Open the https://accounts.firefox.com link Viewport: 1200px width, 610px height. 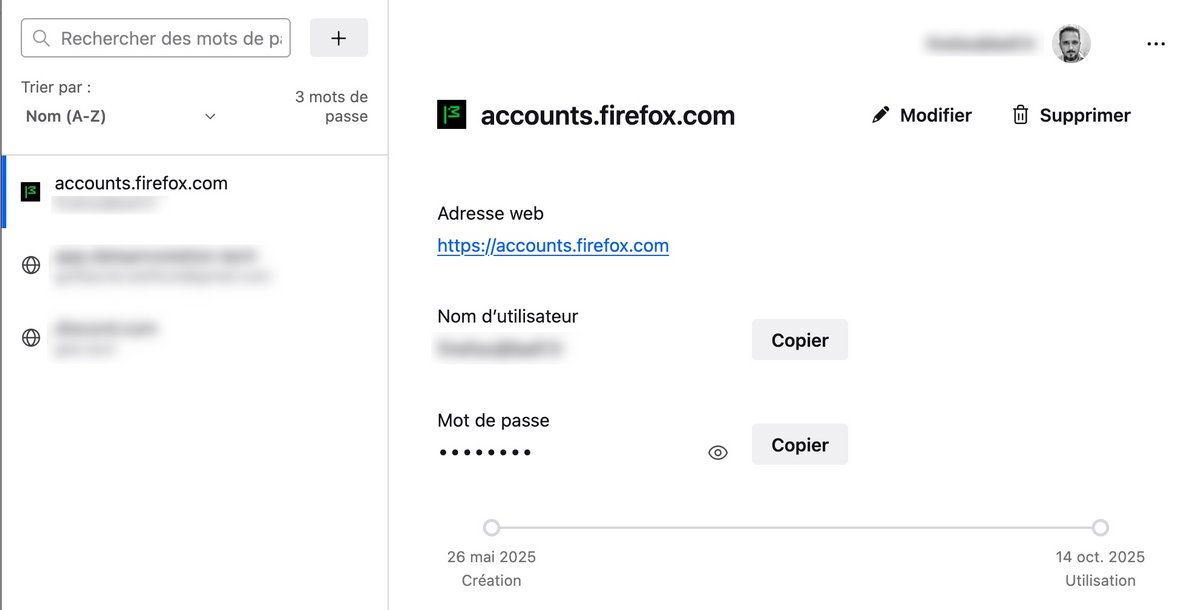click(x=553, y=246)
